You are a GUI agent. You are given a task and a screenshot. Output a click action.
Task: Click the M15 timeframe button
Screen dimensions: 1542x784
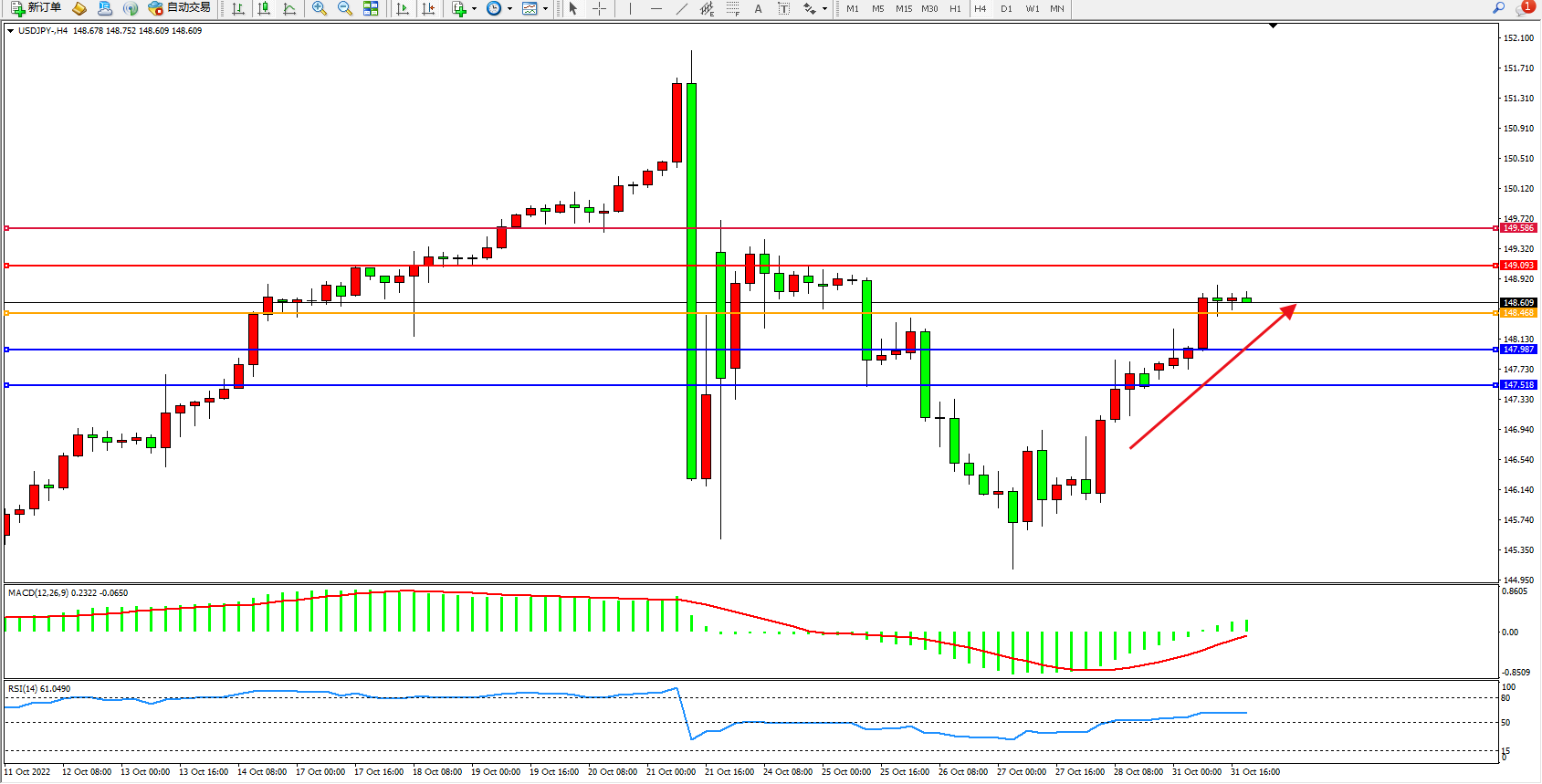coord(904,8)
